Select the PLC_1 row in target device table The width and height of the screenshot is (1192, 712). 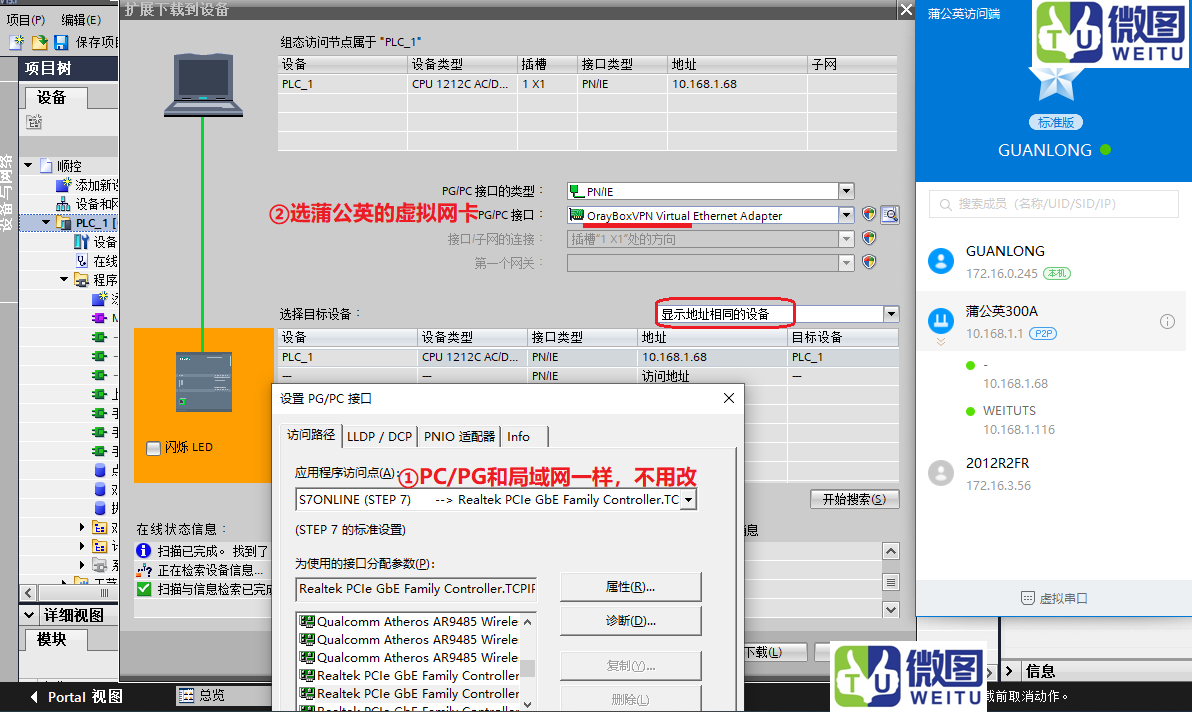[588, 356]
